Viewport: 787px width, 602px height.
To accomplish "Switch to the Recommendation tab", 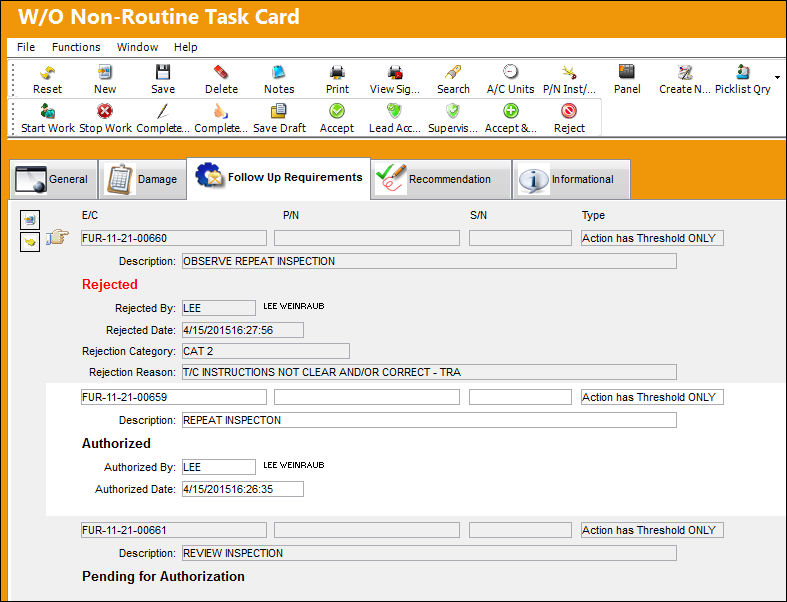I will [x=441, y=179].
